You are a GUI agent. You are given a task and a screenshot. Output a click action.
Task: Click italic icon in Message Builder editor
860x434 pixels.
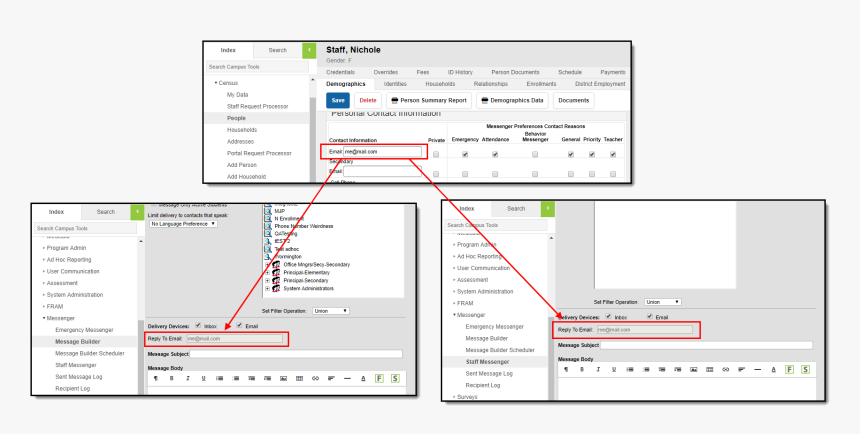pyautogui.click(x=188, y=378)
